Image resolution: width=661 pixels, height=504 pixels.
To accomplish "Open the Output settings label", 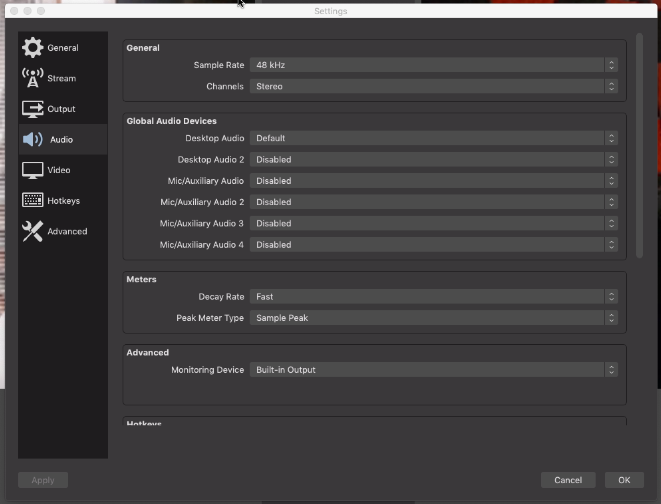I will 61,109.
